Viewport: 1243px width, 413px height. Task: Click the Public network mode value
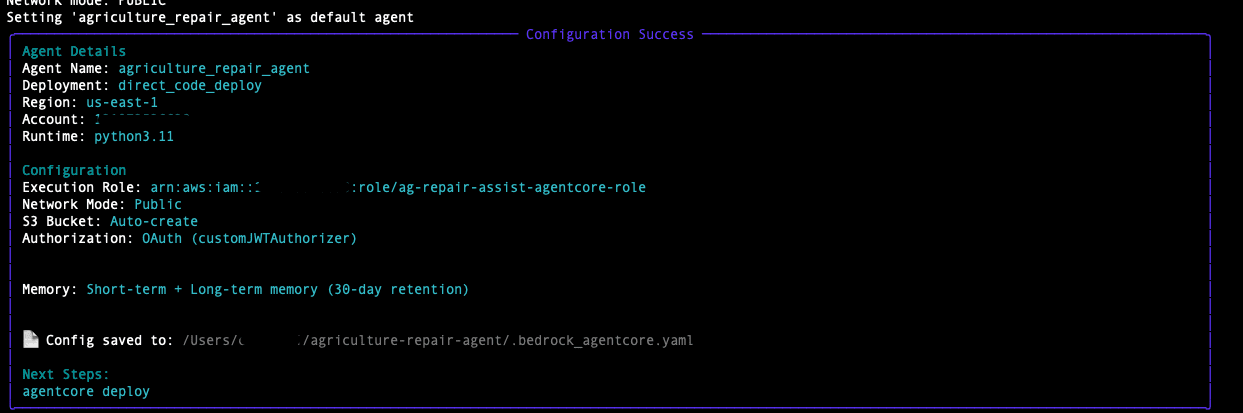click(x=158, y=204)
